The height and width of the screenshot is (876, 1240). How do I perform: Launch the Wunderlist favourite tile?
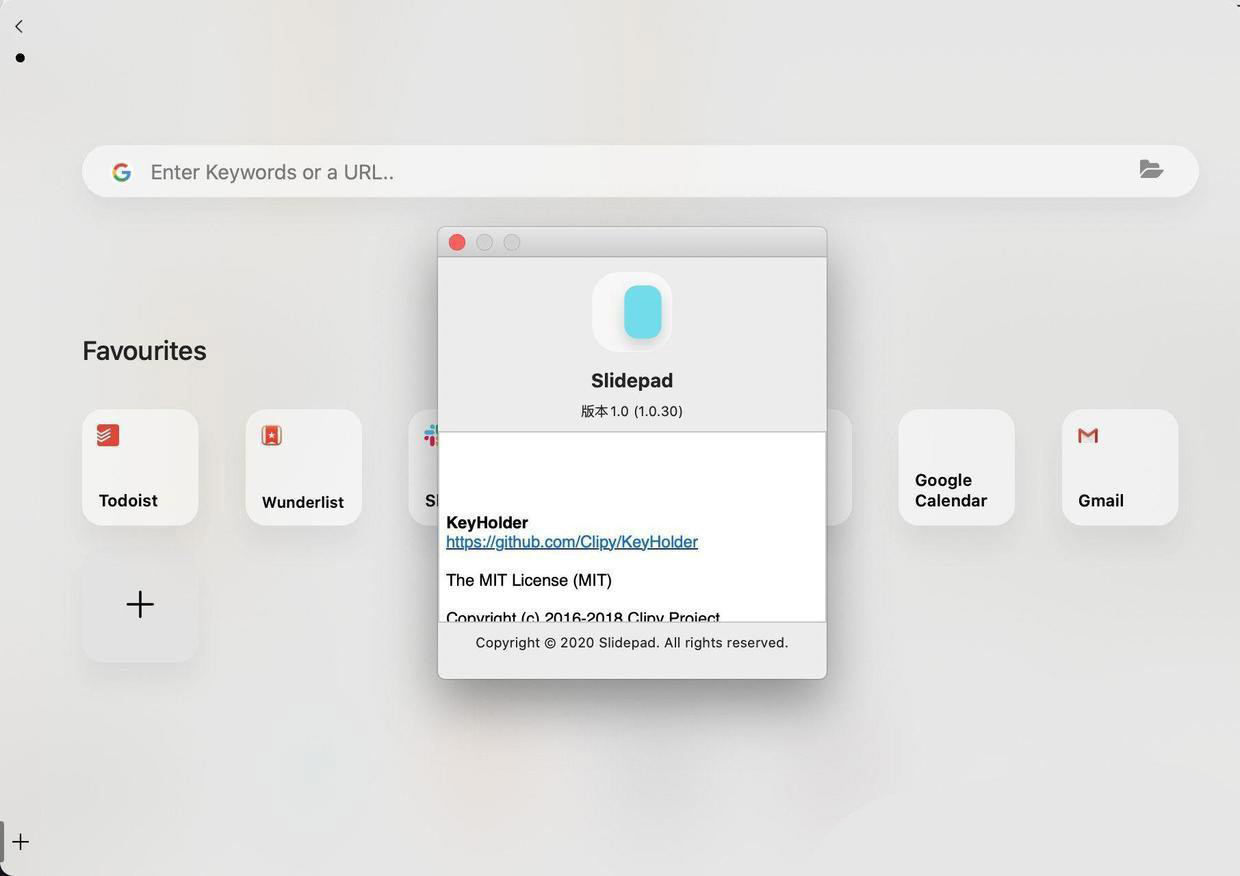point(304,467)
